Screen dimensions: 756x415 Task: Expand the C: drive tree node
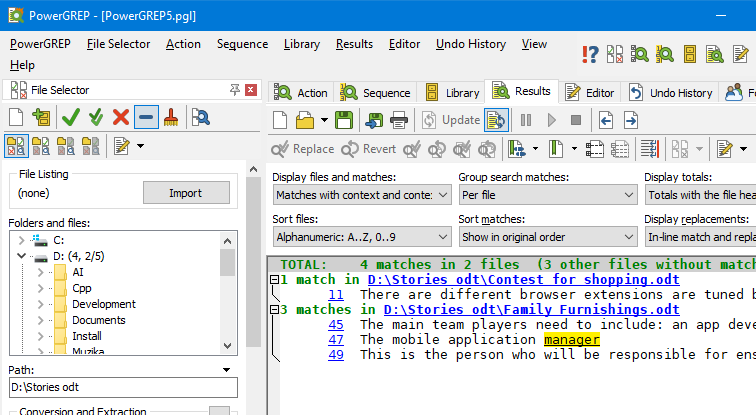(21, 240)
